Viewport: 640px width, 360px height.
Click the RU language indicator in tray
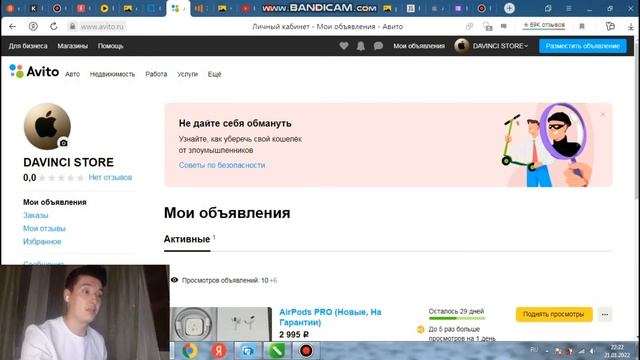[533, 350]
